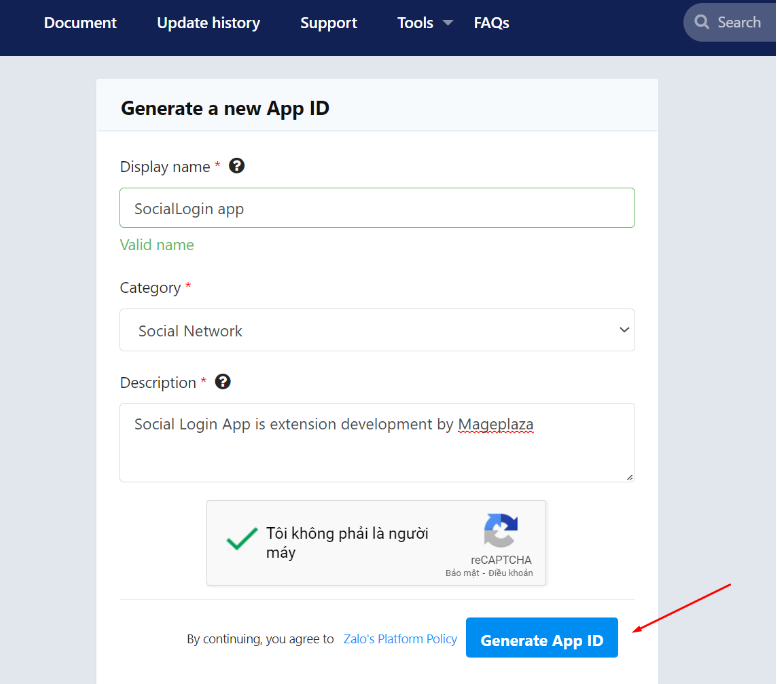Click the help icon beside Display name
This screenshot has width=777, height=684.
click(237, 166)
